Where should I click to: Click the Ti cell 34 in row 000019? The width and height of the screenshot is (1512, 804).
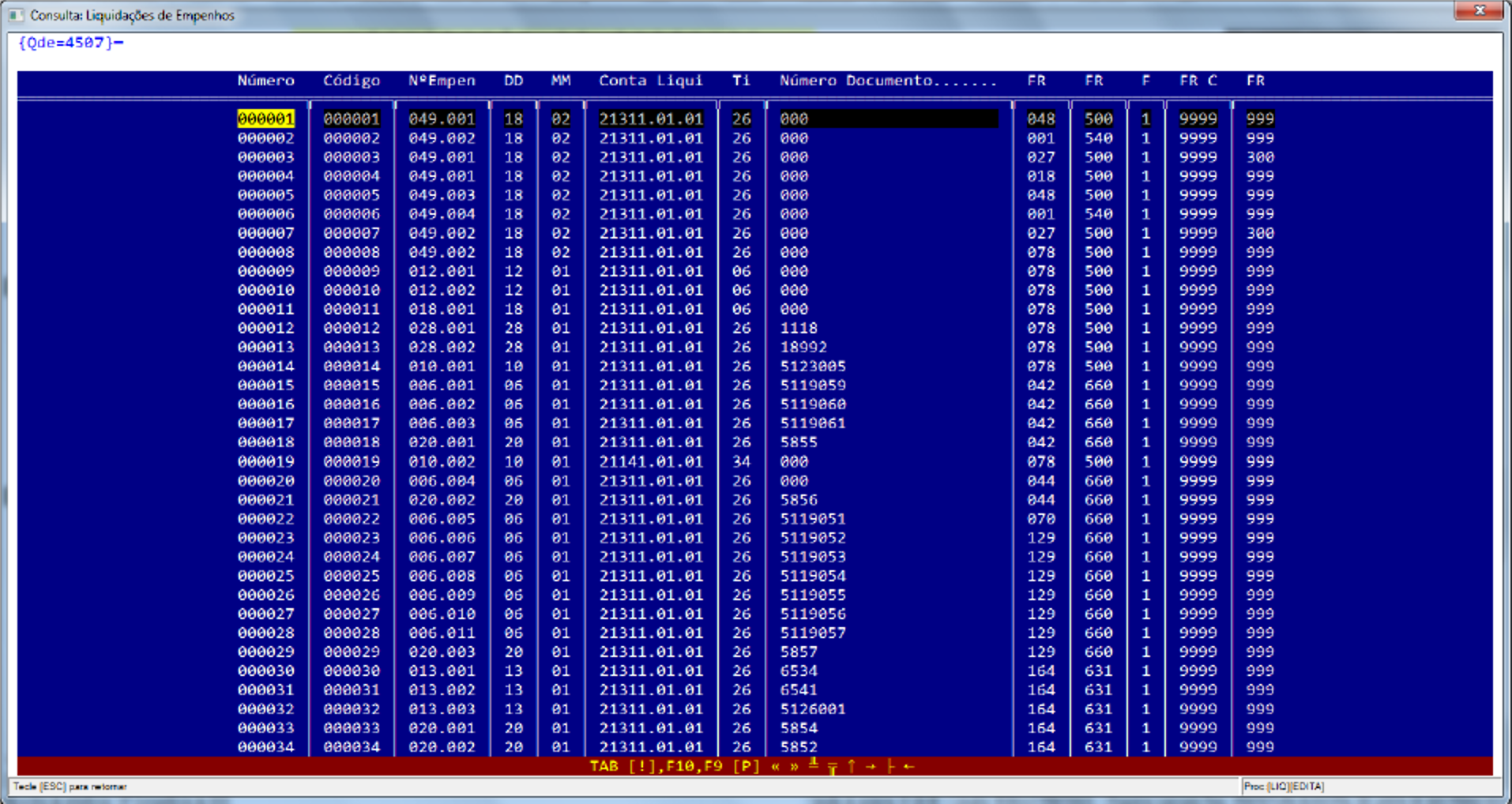click(x=741, y=461)
